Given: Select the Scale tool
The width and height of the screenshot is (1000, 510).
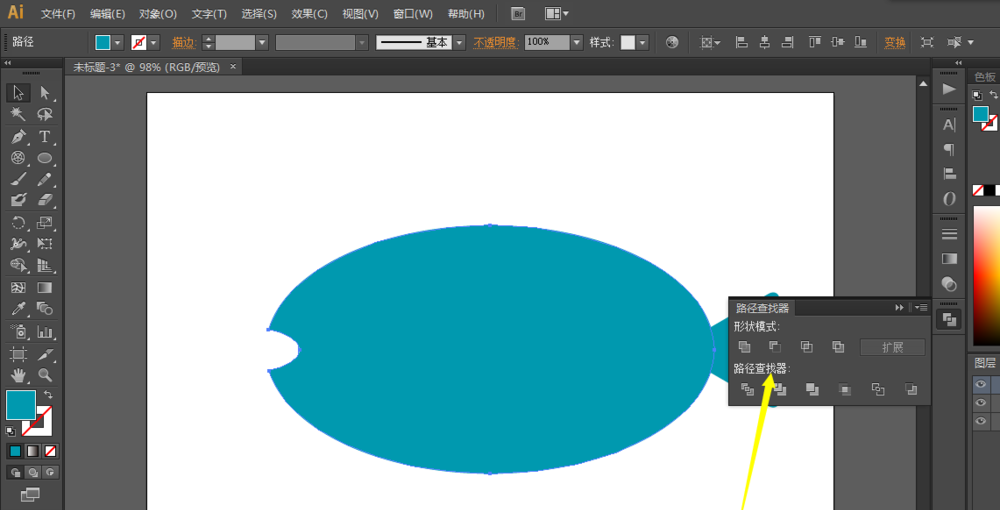Looking at the screenshot, I should pyautogui.click(x=45, y=222).
